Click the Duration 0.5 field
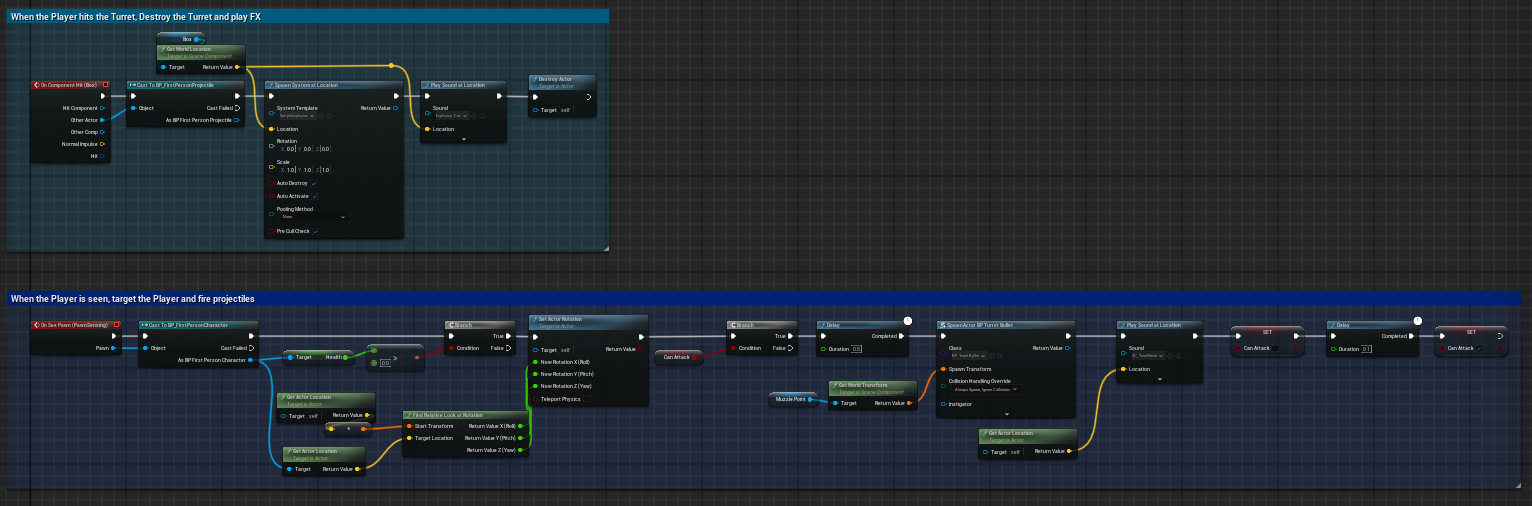 coord(856,349)
